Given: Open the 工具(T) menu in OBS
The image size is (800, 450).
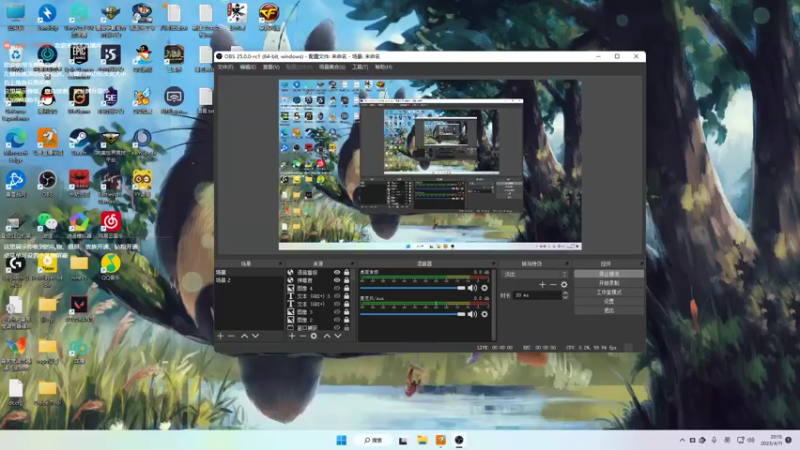Looking at the screenshot, I should click(360, 67).
